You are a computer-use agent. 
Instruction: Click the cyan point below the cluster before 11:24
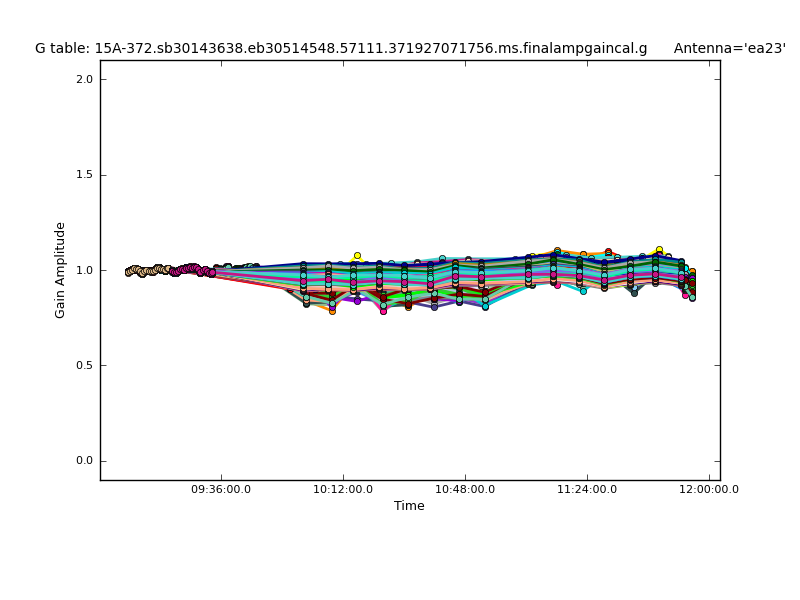click(583, 291)
